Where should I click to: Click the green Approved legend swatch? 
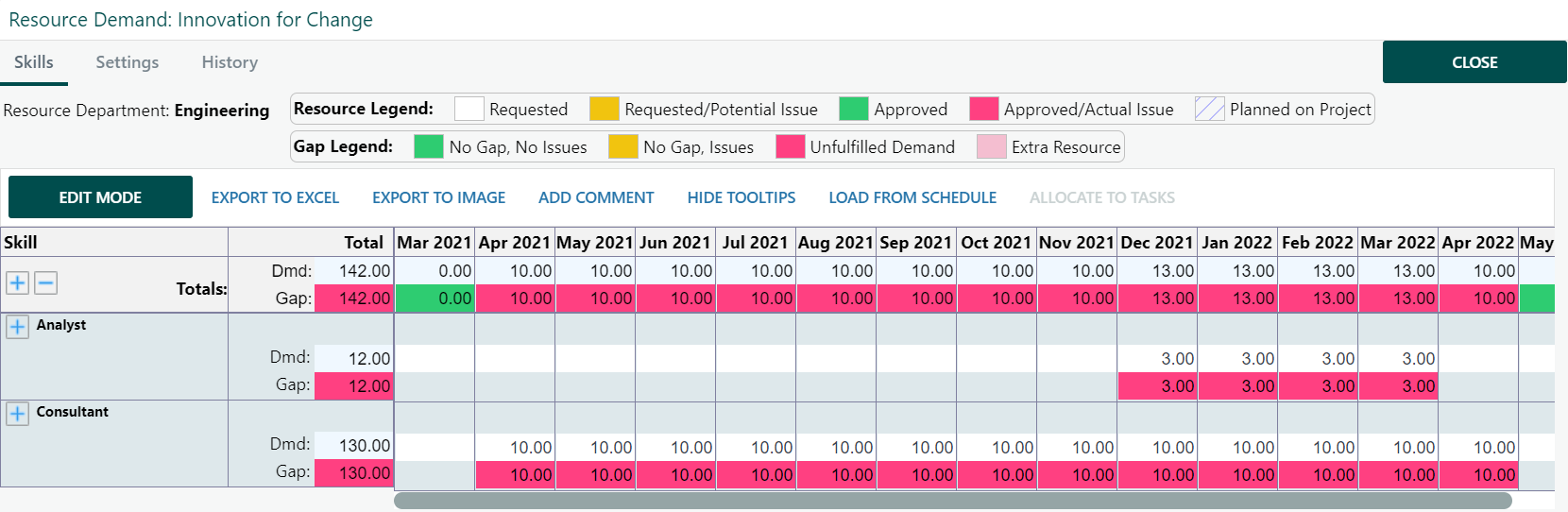[x=854, y=109]
